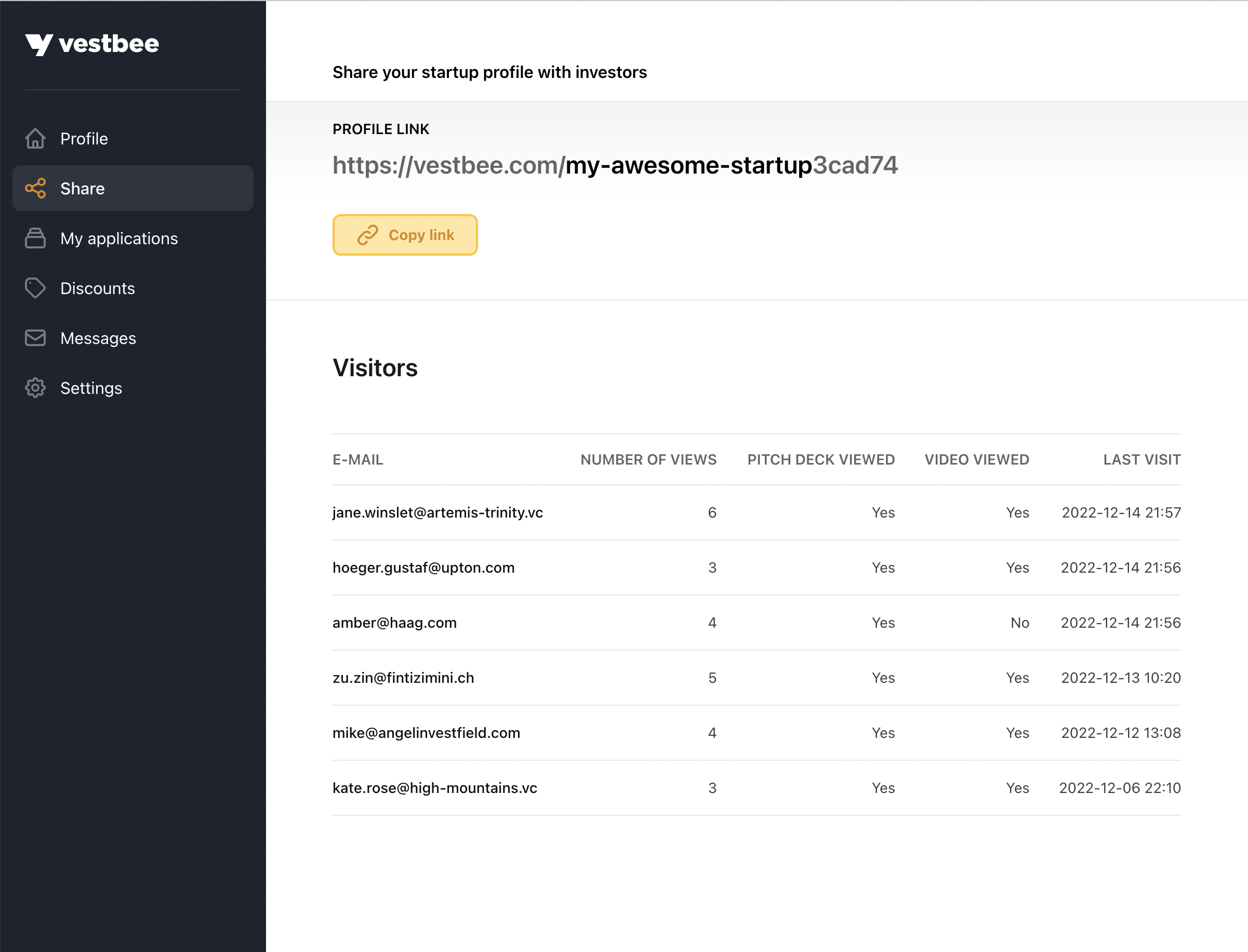Click the chain-link icon inside Copy link
This screenshot has height=952, width=1248.
click(x=368, y=234)
